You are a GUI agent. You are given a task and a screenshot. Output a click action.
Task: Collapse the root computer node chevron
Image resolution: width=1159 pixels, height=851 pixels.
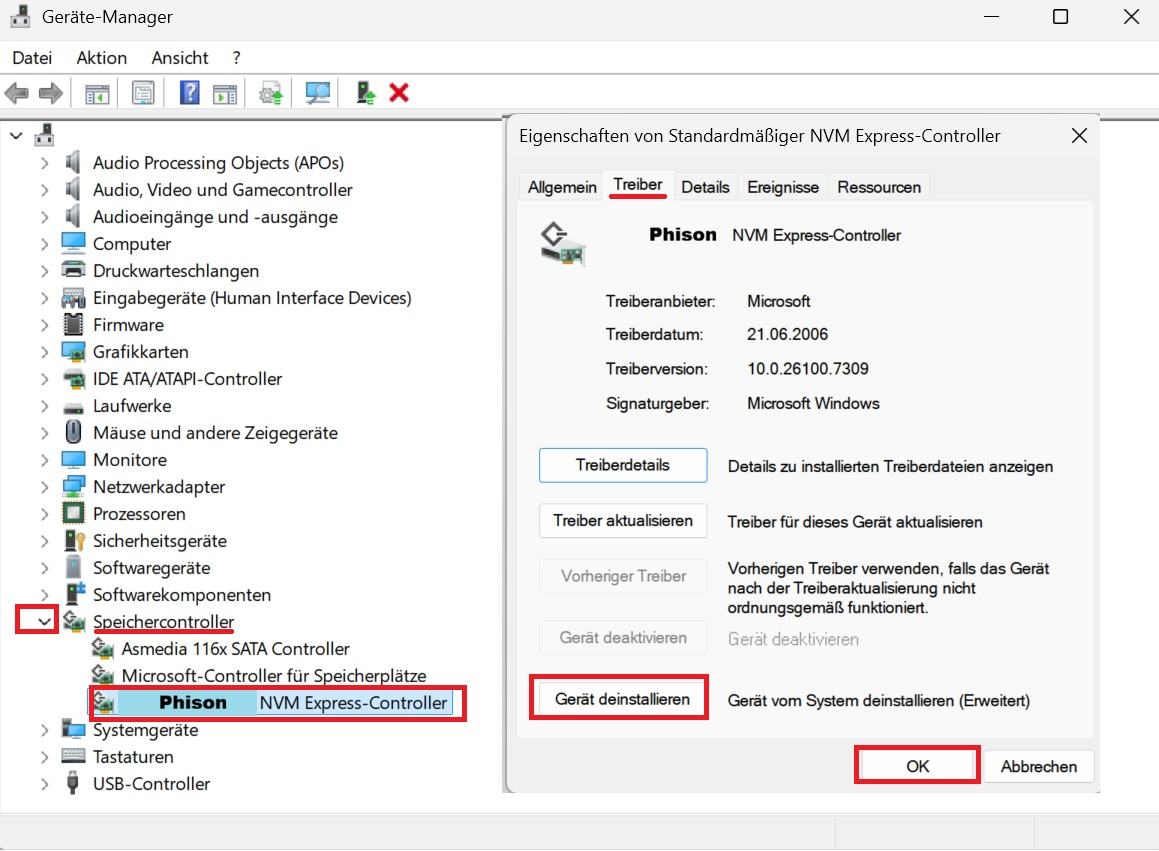coord(16,136)
